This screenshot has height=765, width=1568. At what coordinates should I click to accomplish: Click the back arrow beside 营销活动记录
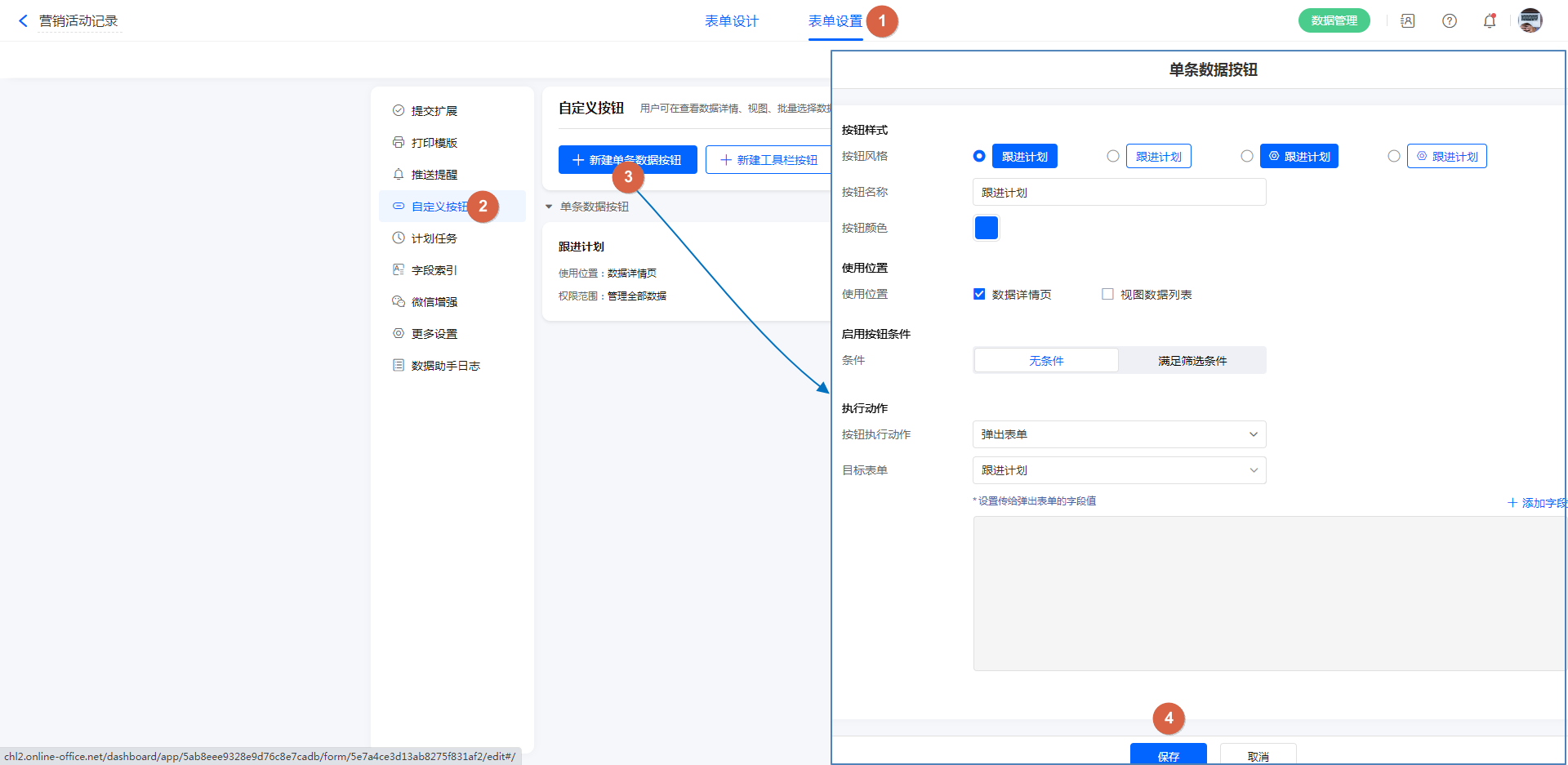coord(23,21)
